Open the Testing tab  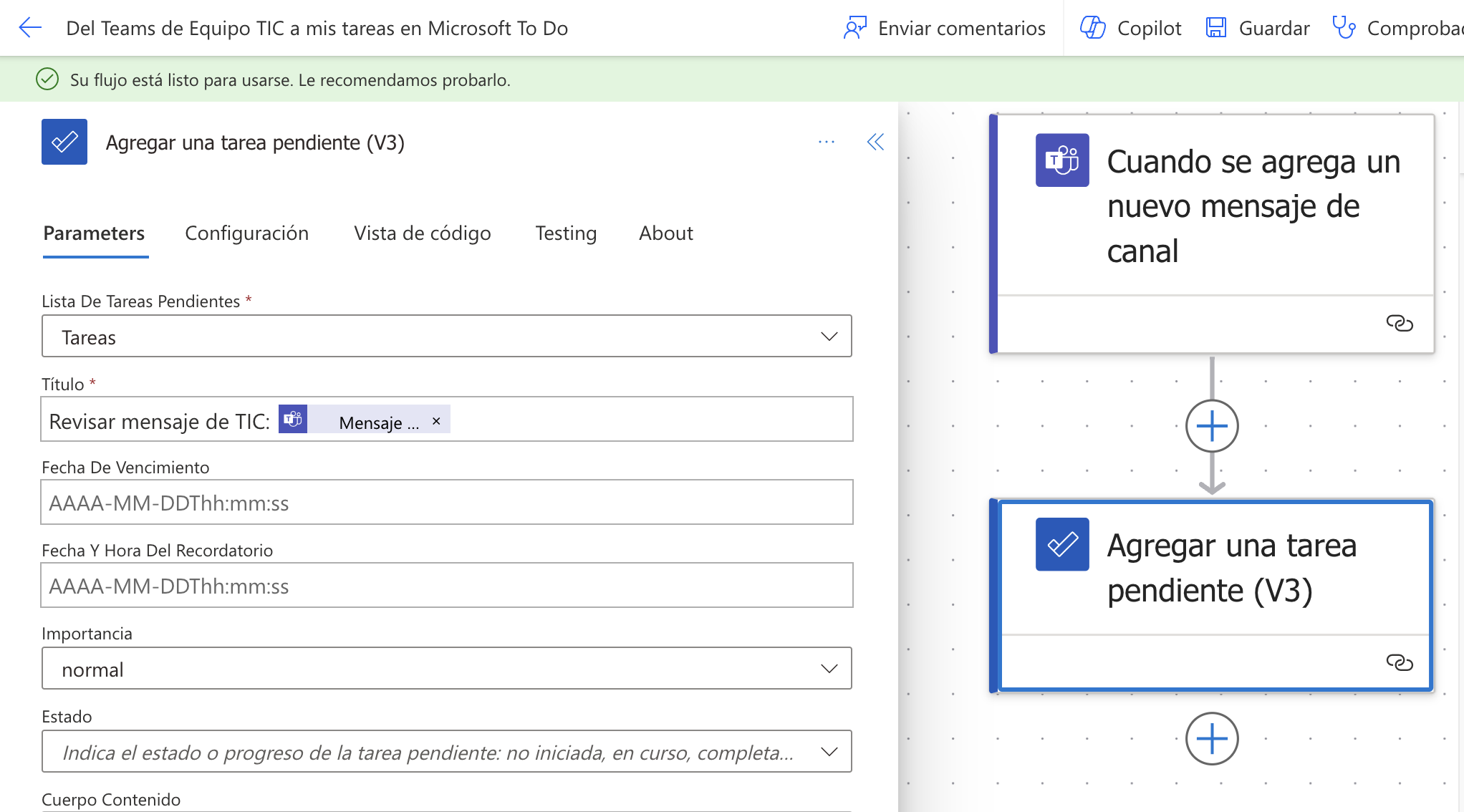566,233
